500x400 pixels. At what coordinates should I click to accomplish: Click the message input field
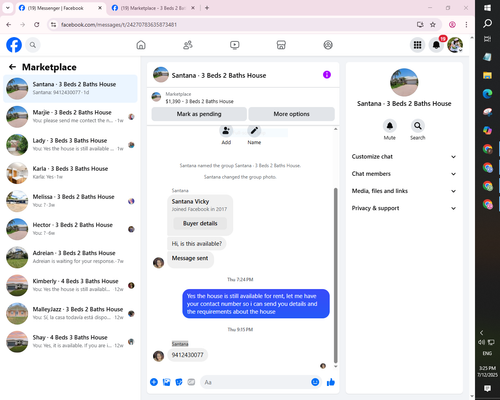pyautogui.click(x=255, y=382)
